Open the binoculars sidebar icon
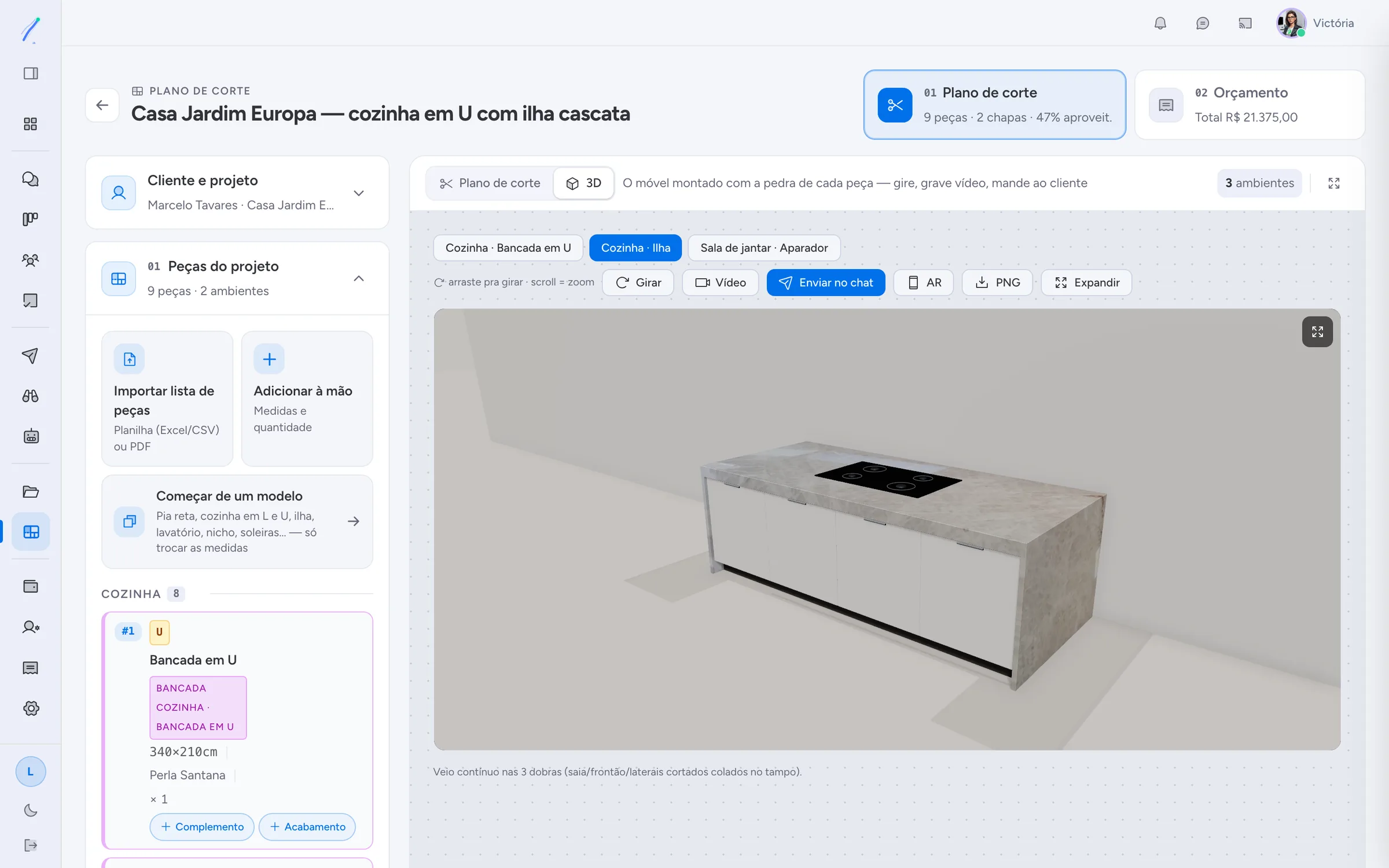Screen dimensions: 1389x868 click(31, 396)
